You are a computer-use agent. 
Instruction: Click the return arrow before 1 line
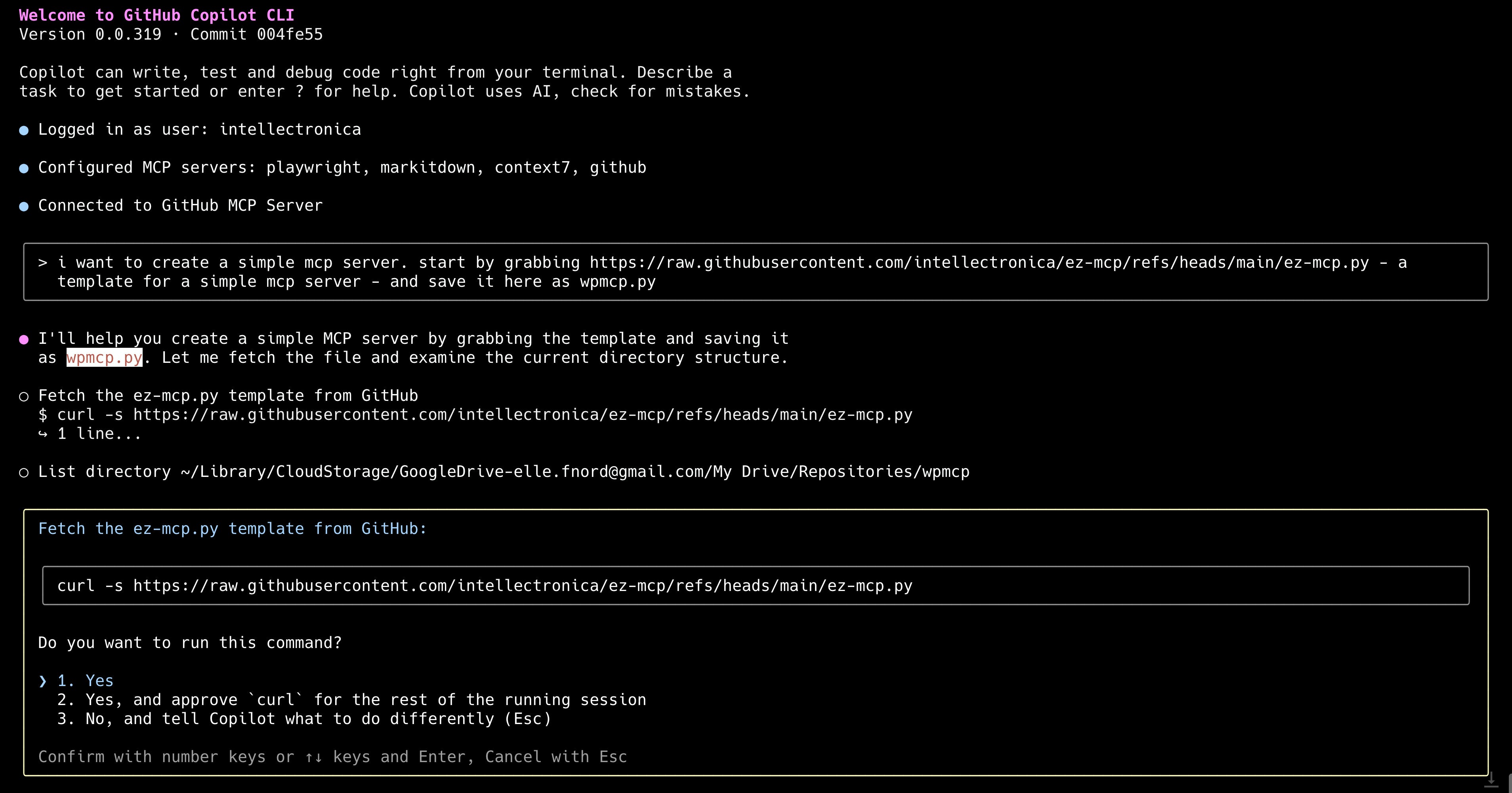click(42, 435)
